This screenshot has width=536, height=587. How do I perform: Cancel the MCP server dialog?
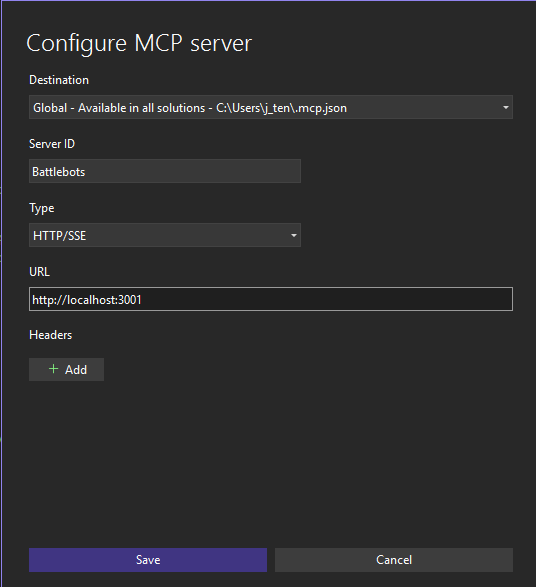tap(394, 560)
